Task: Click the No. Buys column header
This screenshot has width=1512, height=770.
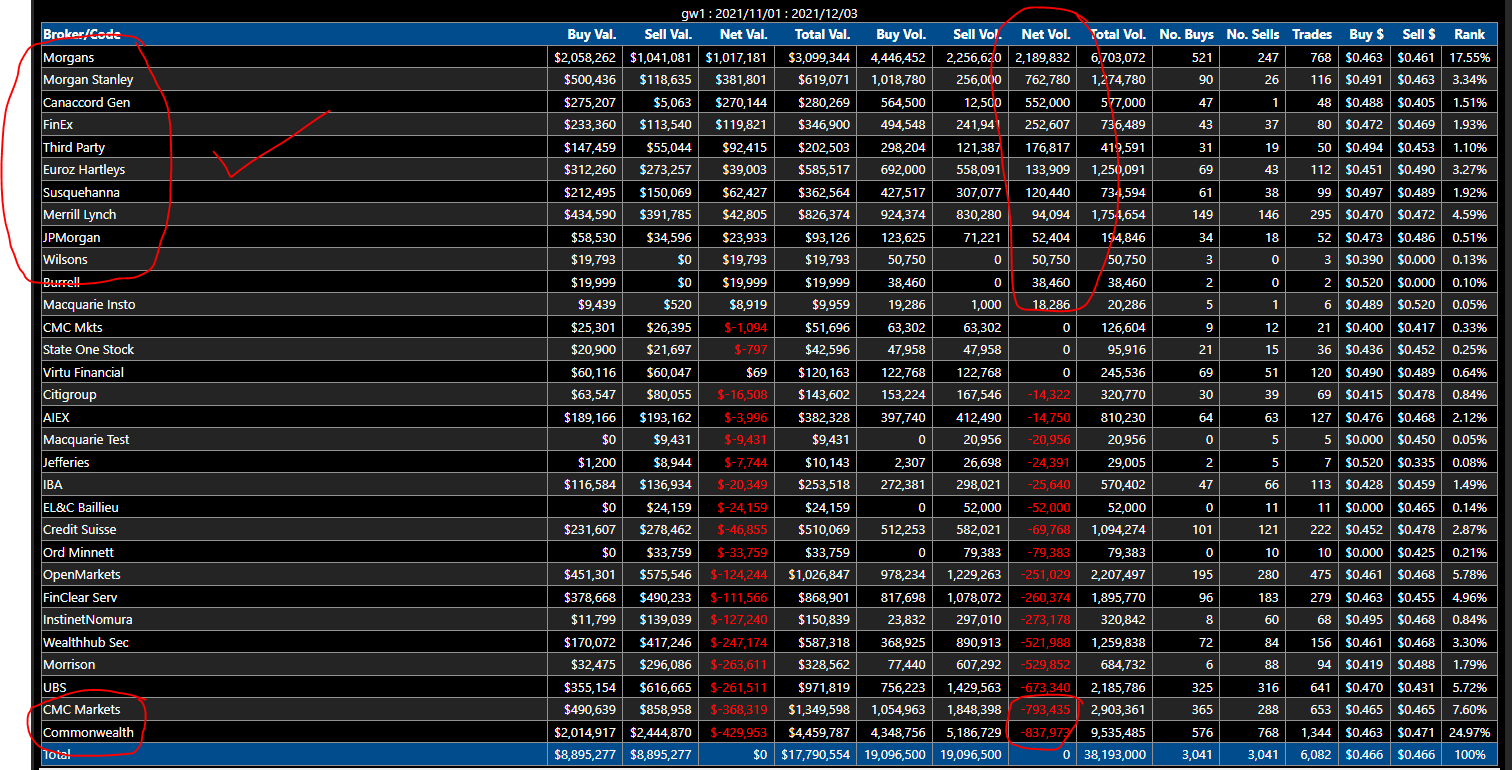Action: click(1186, 35)
